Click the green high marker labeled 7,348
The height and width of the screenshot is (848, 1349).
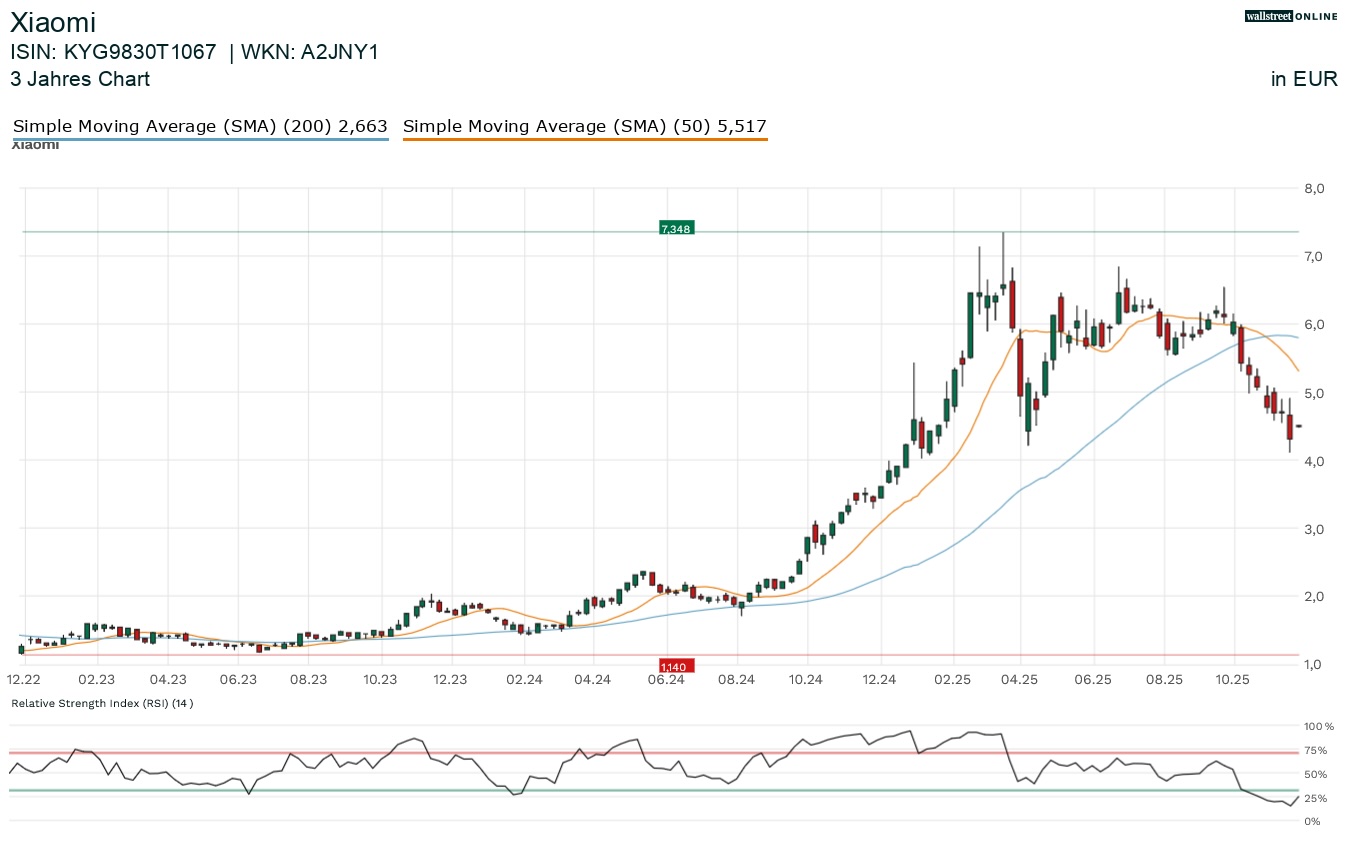(675, 228)
